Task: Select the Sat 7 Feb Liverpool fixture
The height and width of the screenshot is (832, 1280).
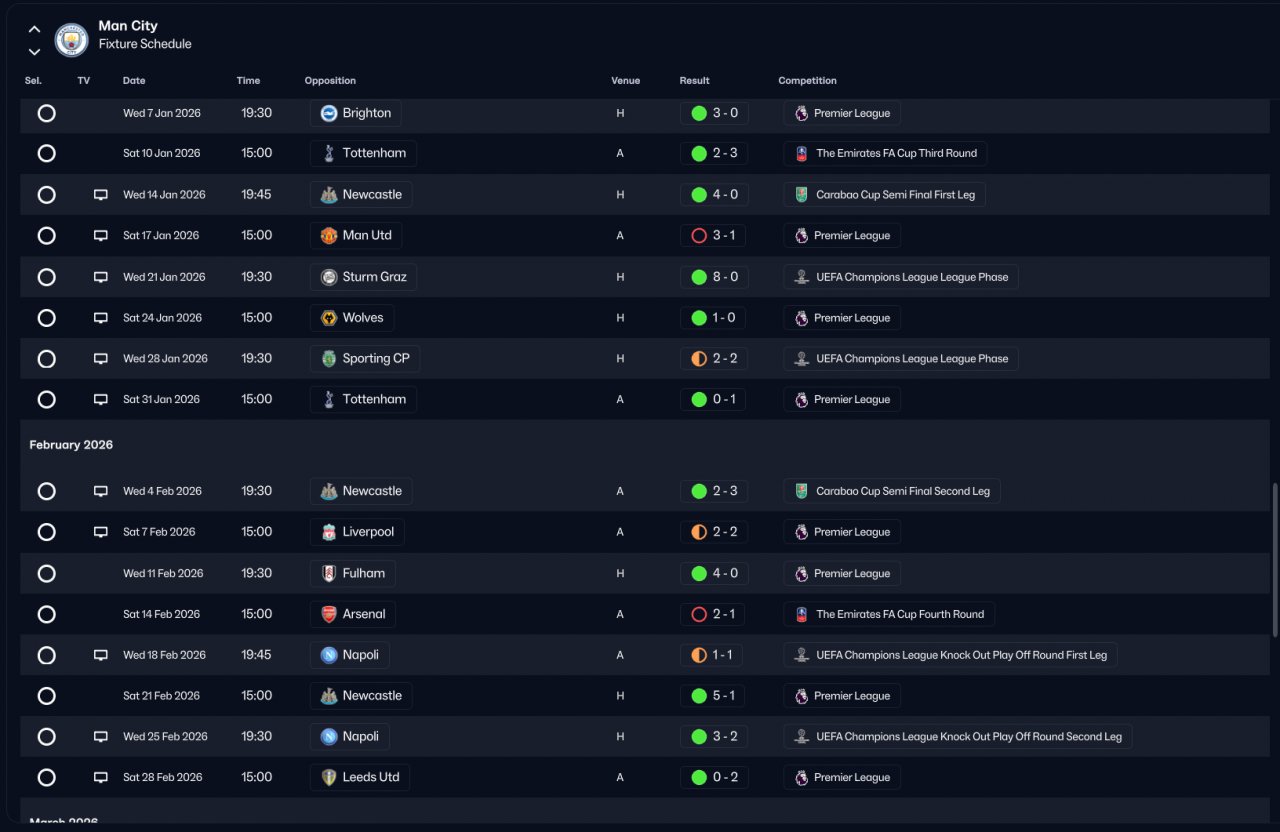Action: pos(46,532)
